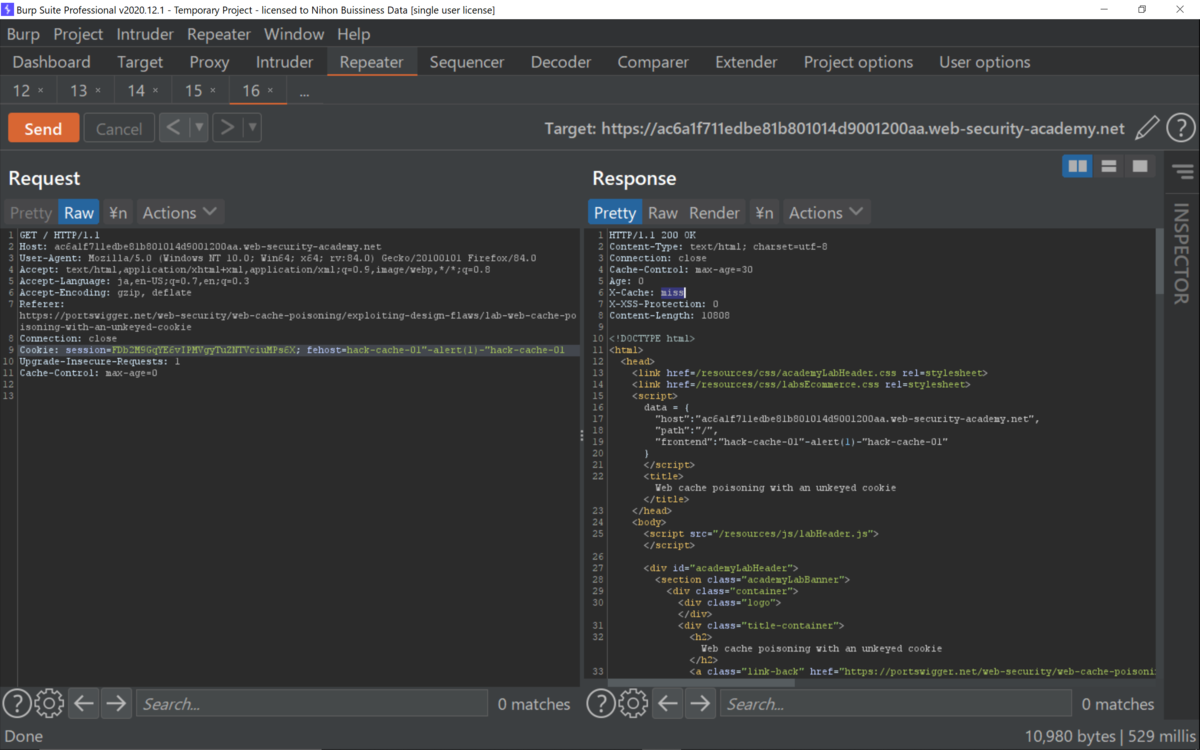Open the Help menu
The width and height of the screenshot is (1200, 750).
pos(353,34)
